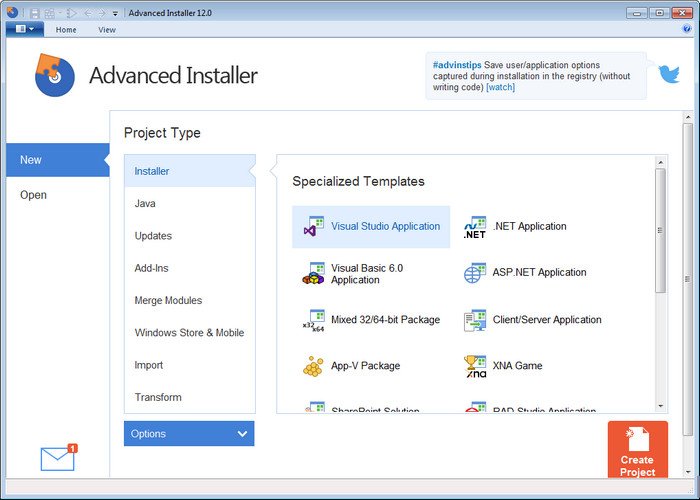Click the Project Type heading
The width and height of the screenshot is (700, 500).
(x=162, y=133)
